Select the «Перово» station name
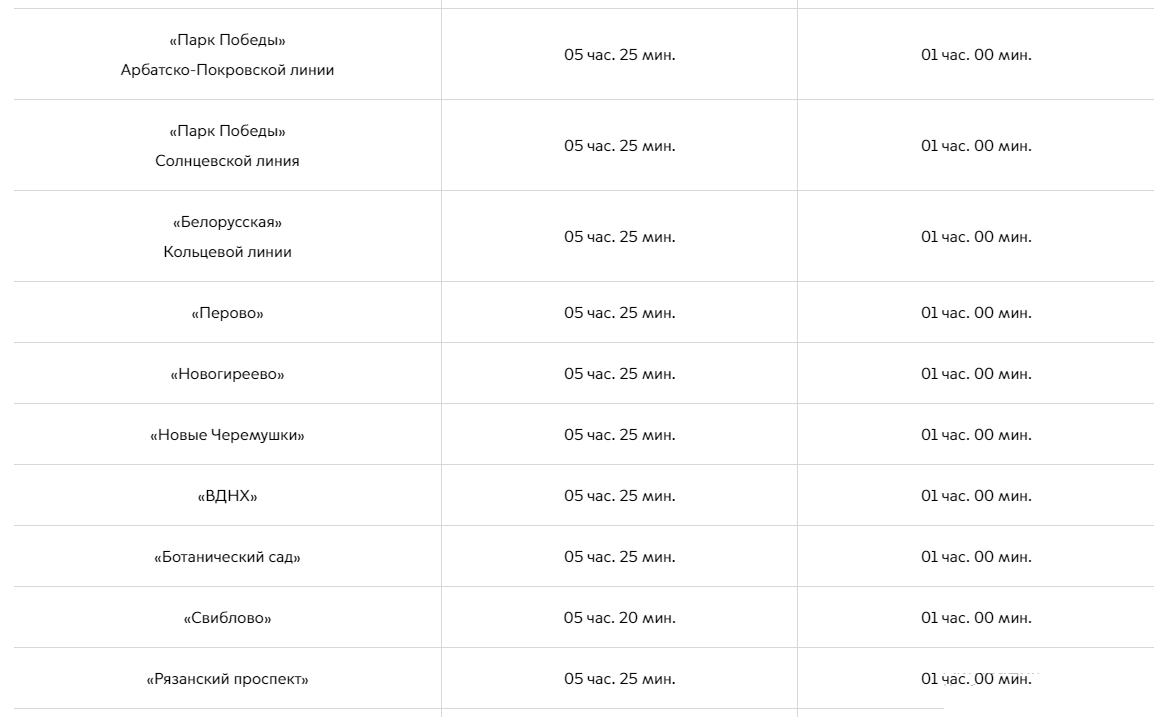 point(227,313)
